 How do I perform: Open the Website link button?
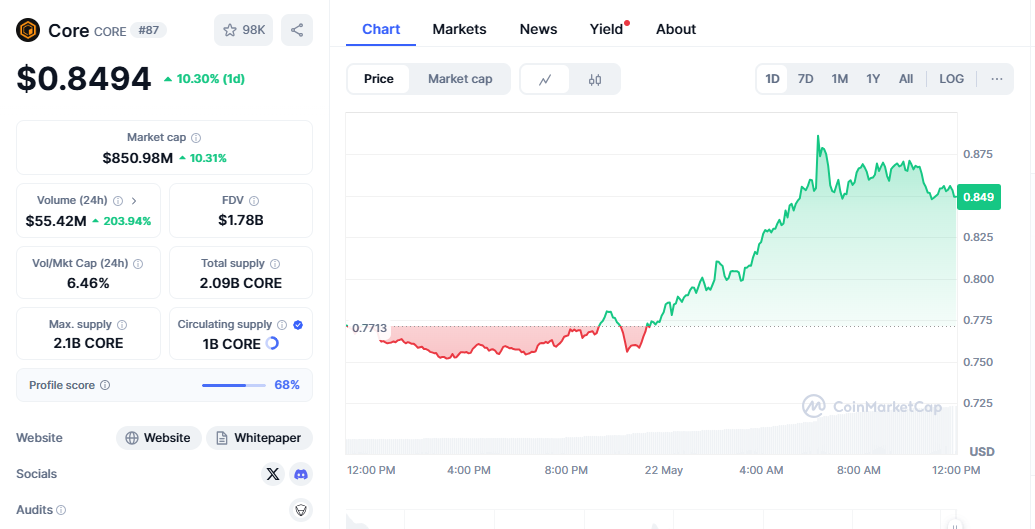click(x=158, y=438)
